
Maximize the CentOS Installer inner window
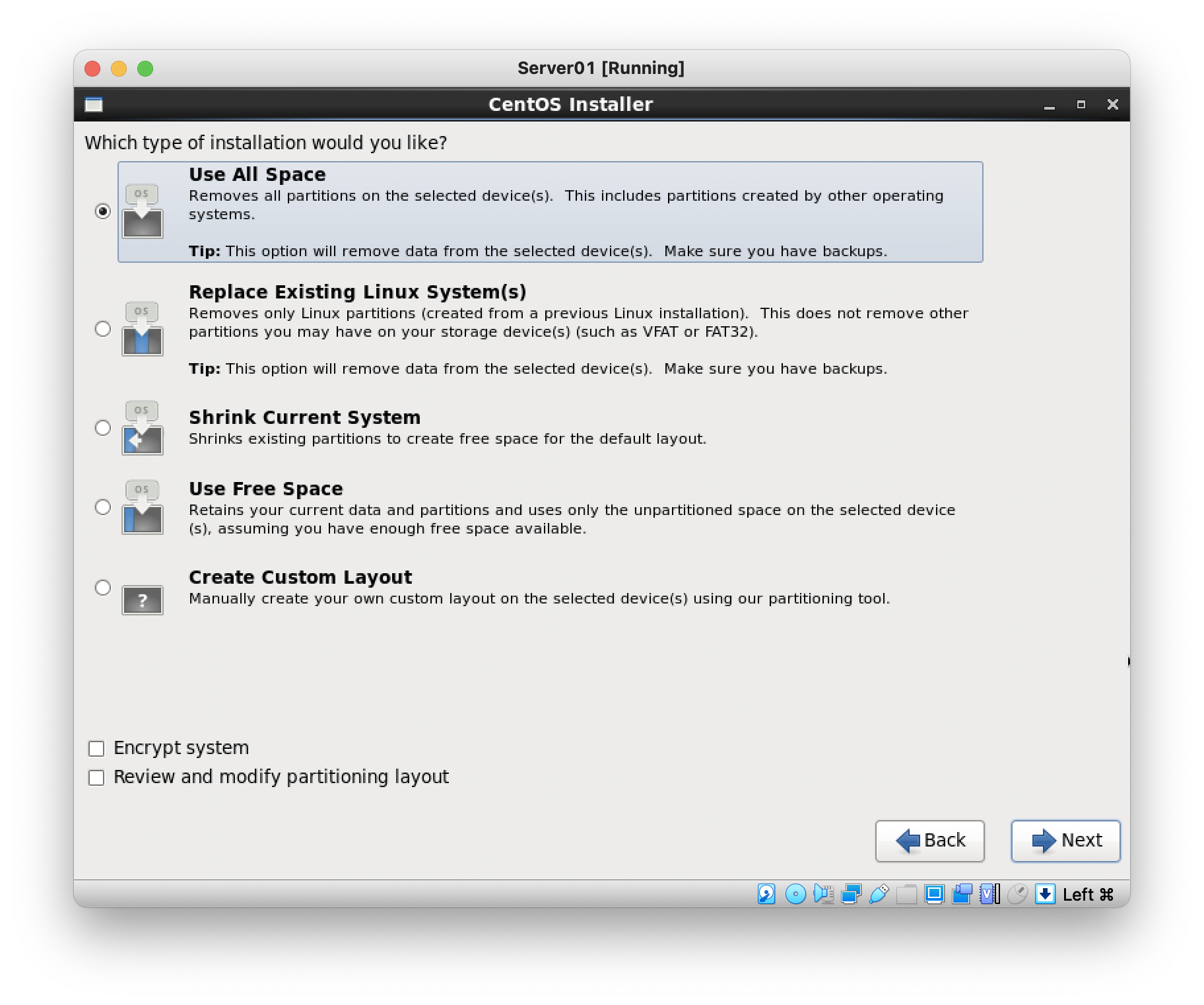click(1081, 105)
